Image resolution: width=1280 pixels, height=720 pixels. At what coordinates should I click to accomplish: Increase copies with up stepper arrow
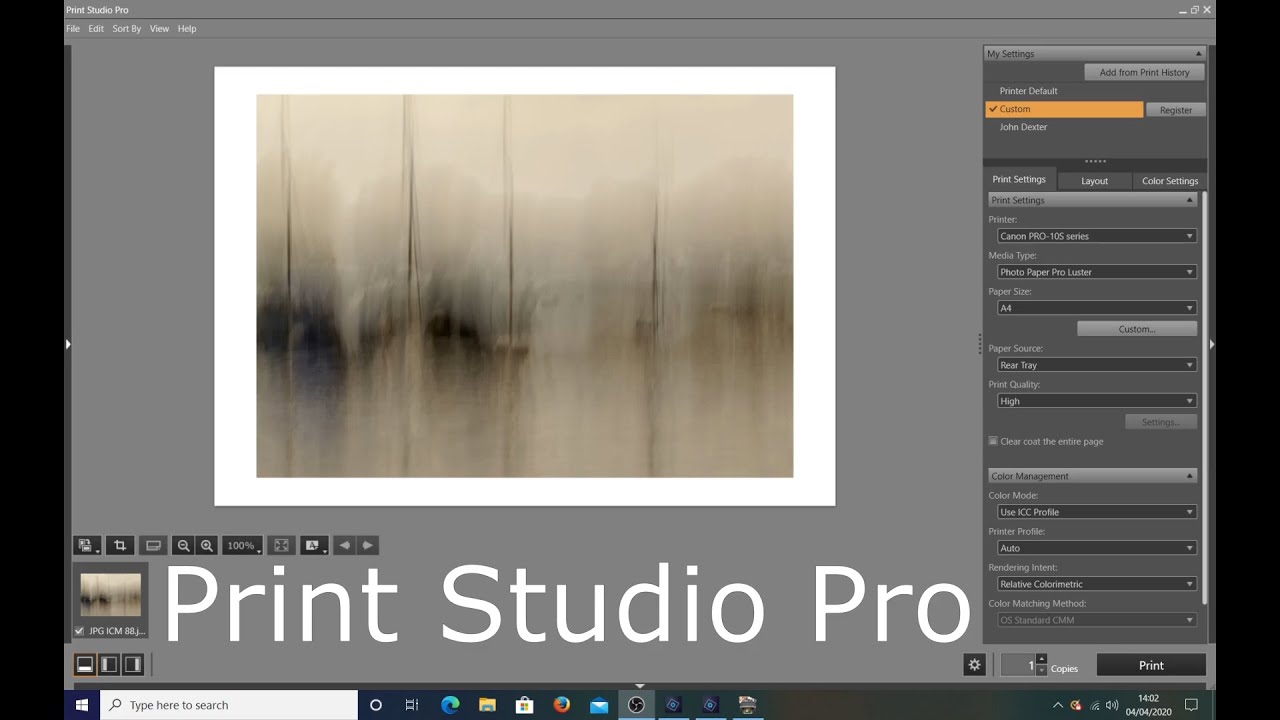(x=1042, y=659)
